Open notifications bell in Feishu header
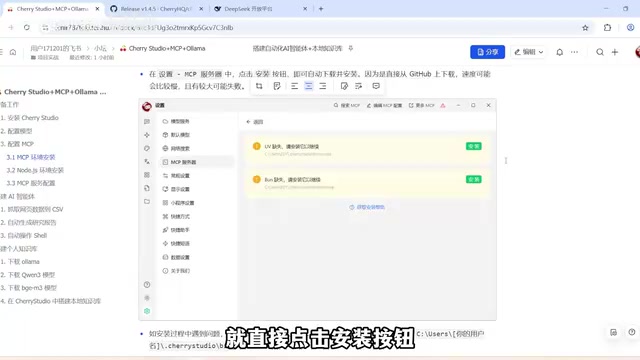The image size is (640, 360). coord(560,52)
